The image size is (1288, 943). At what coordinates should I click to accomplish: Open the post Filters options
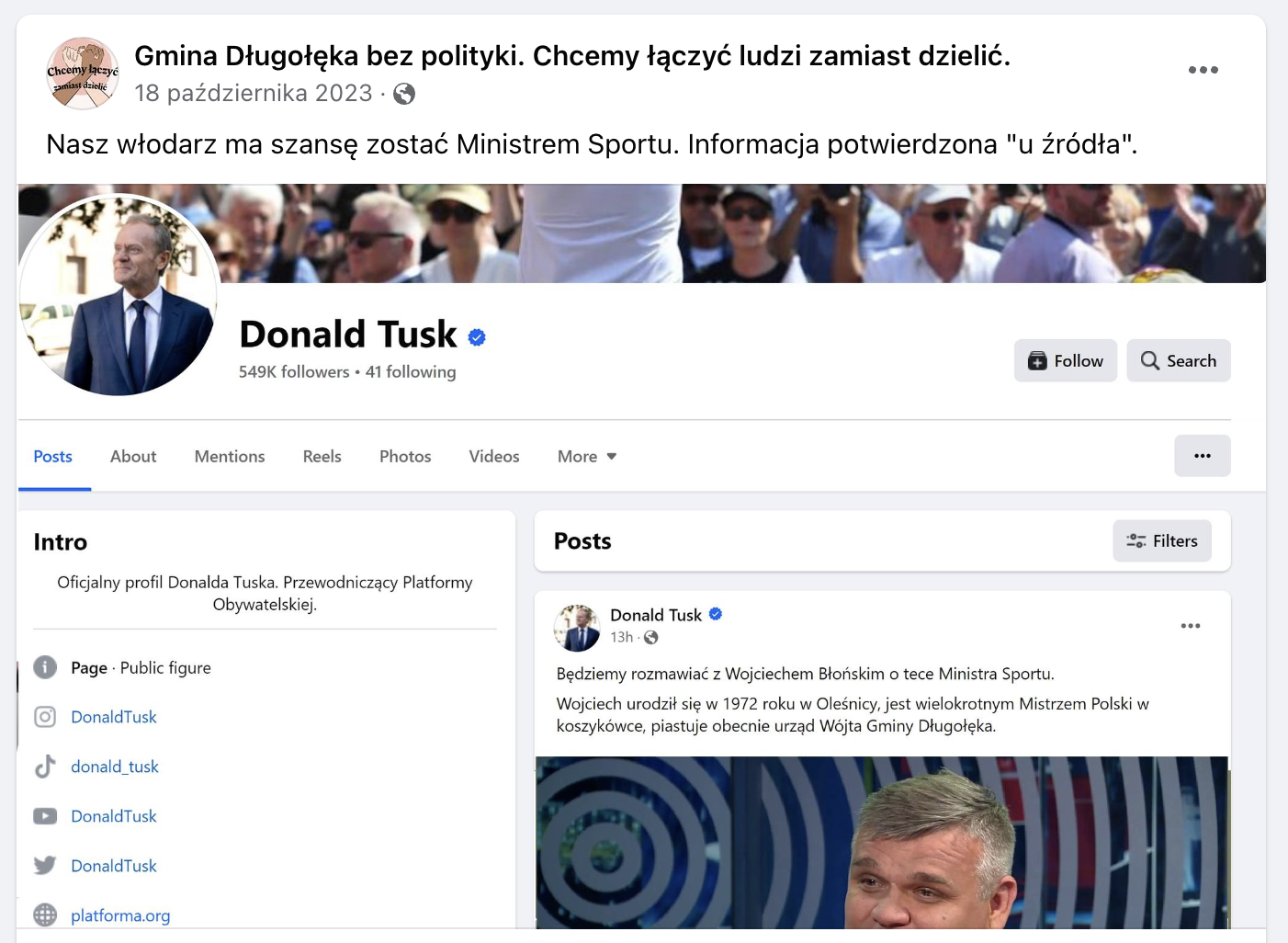click(1162, 541)
